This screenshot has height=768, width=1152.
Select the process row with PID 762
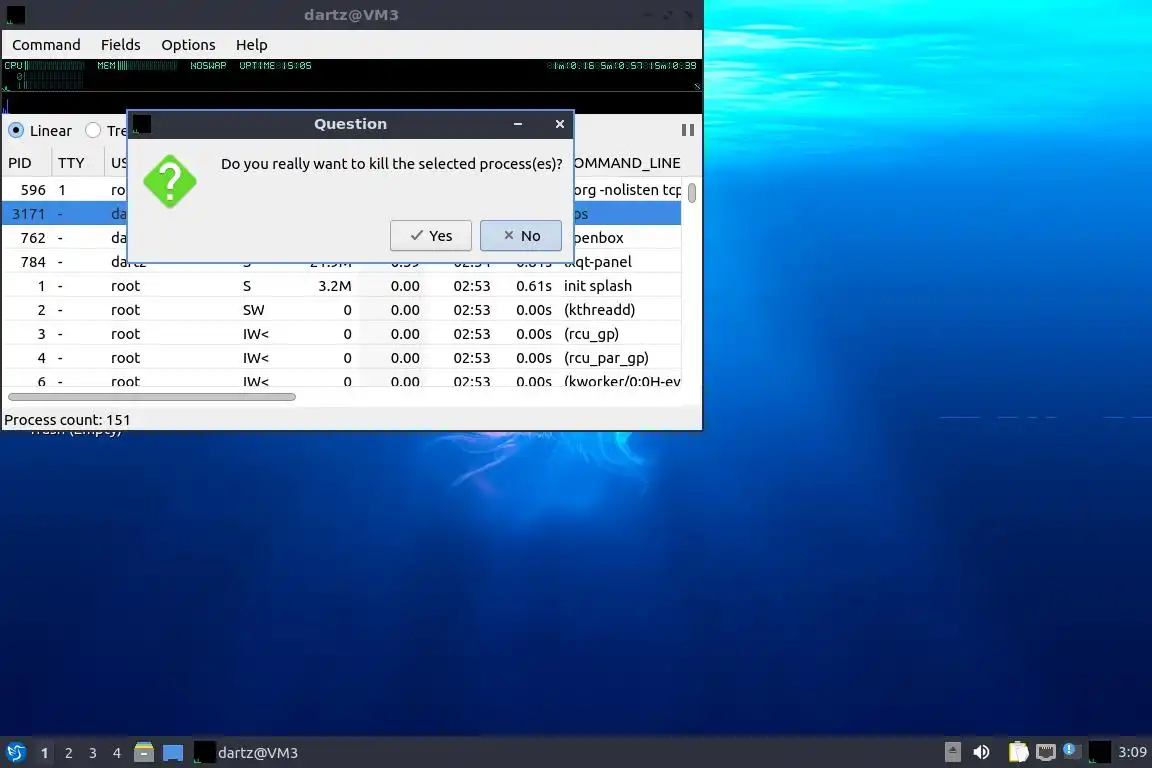[x=342, y=238]
